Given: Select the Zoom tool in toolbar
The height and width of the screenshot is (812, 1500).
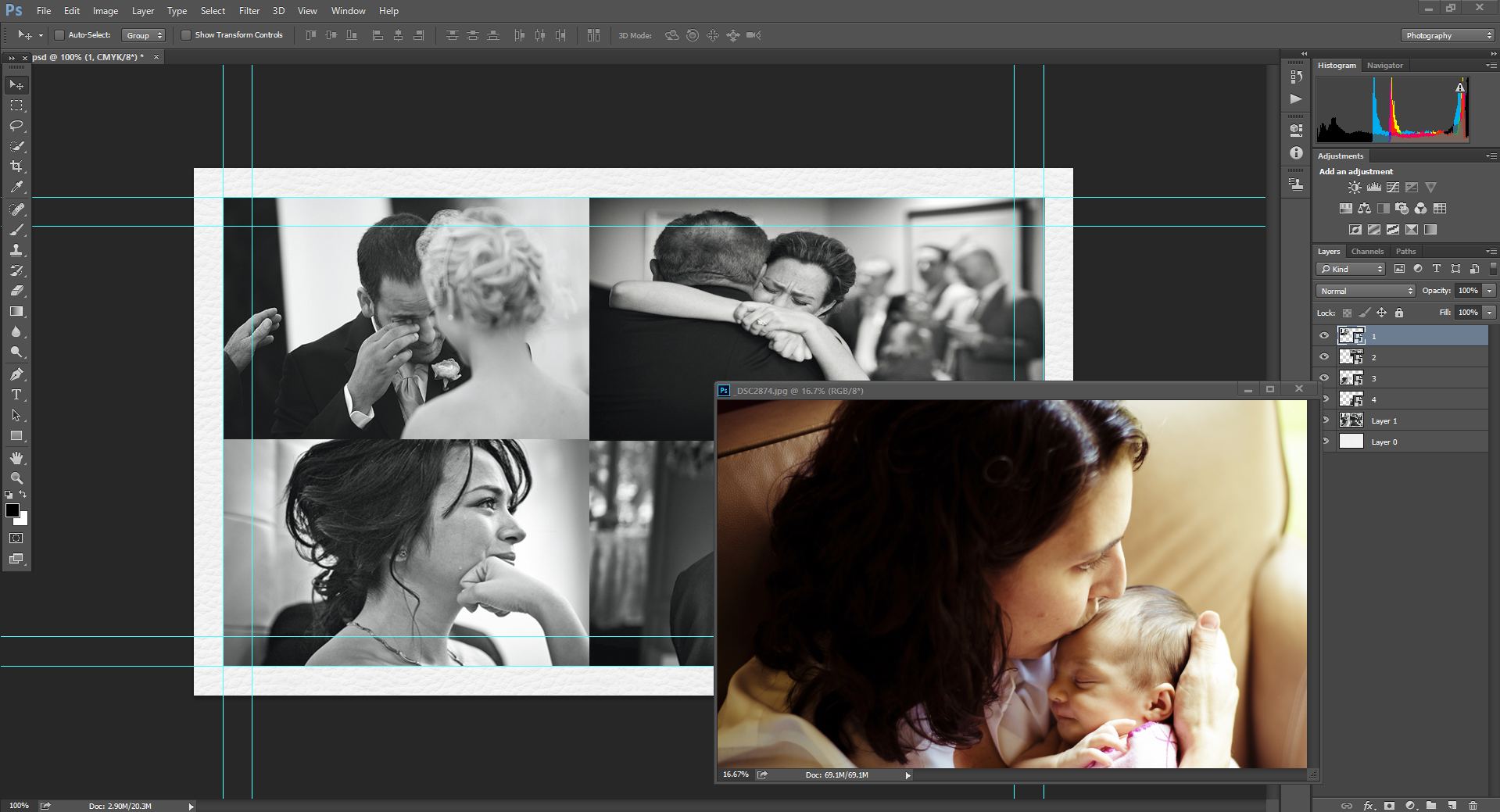Looking at the screenshot, I should (x=16, y=478).
